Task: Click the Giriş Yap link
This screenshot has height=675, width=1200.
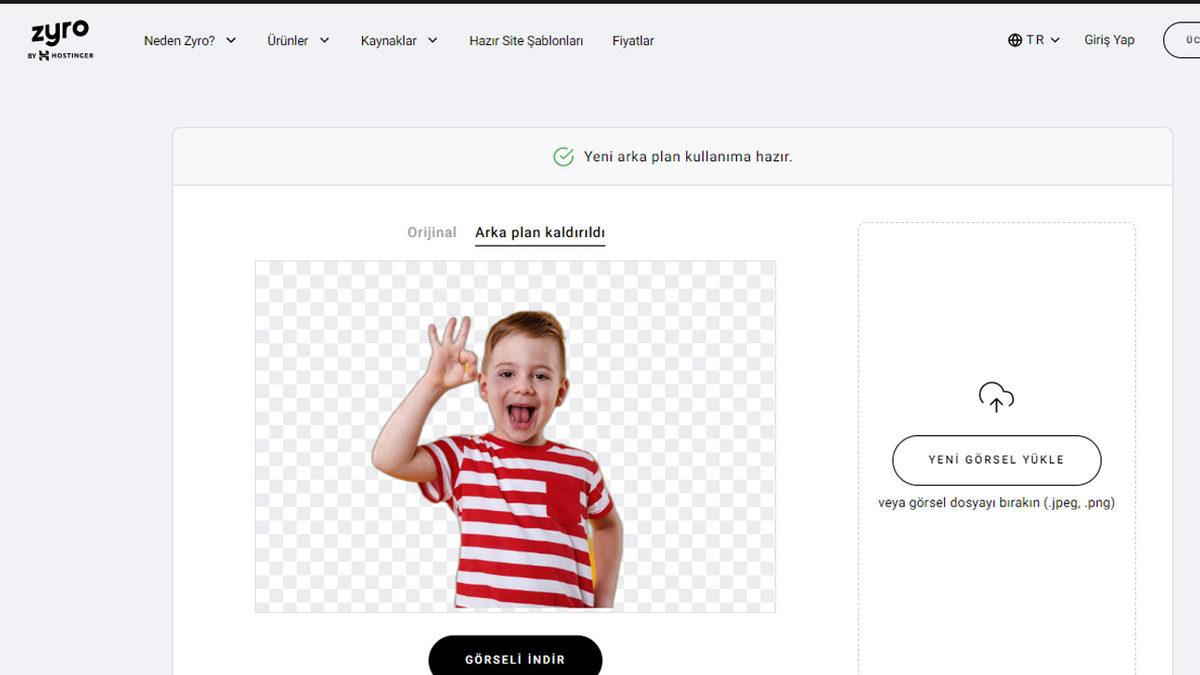Action: pos(1109,39)
